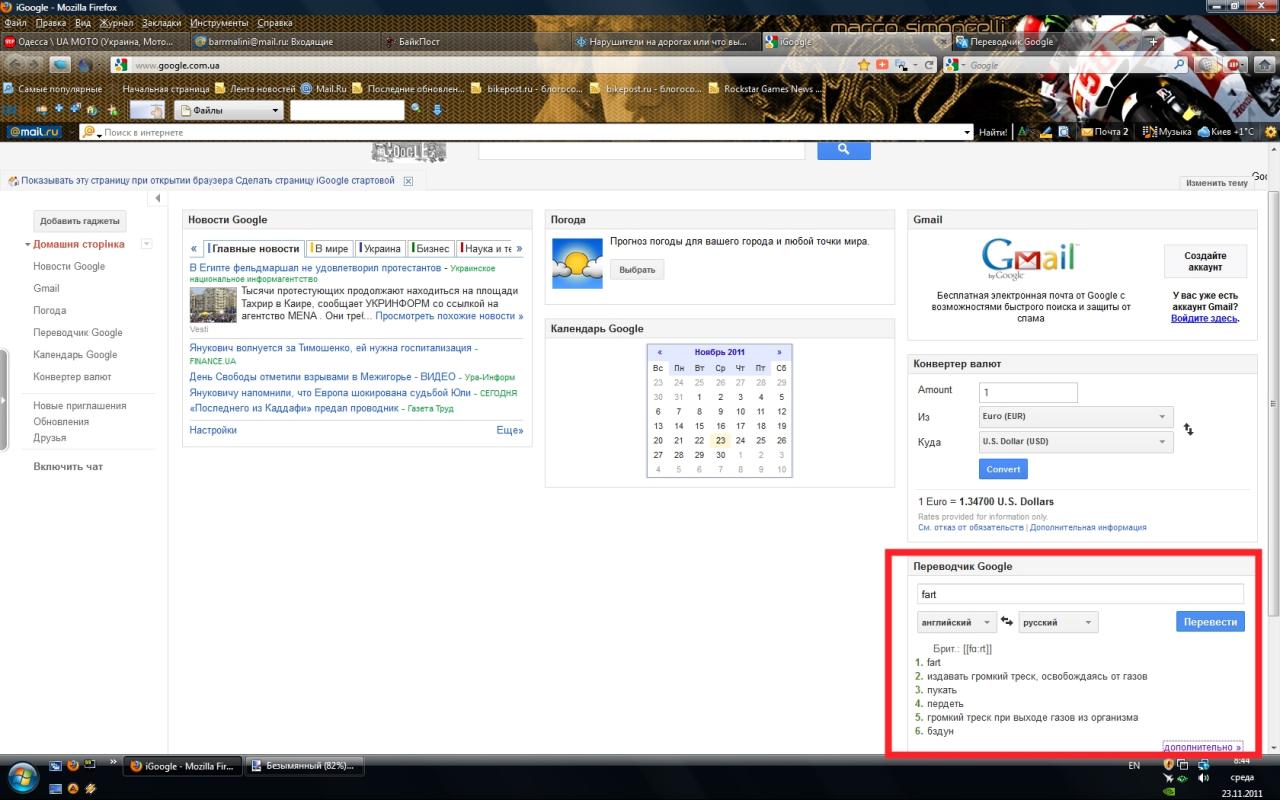Screen dimensions: 1280x800
Task: Open the Закладки menu
Action: point(162,22)
